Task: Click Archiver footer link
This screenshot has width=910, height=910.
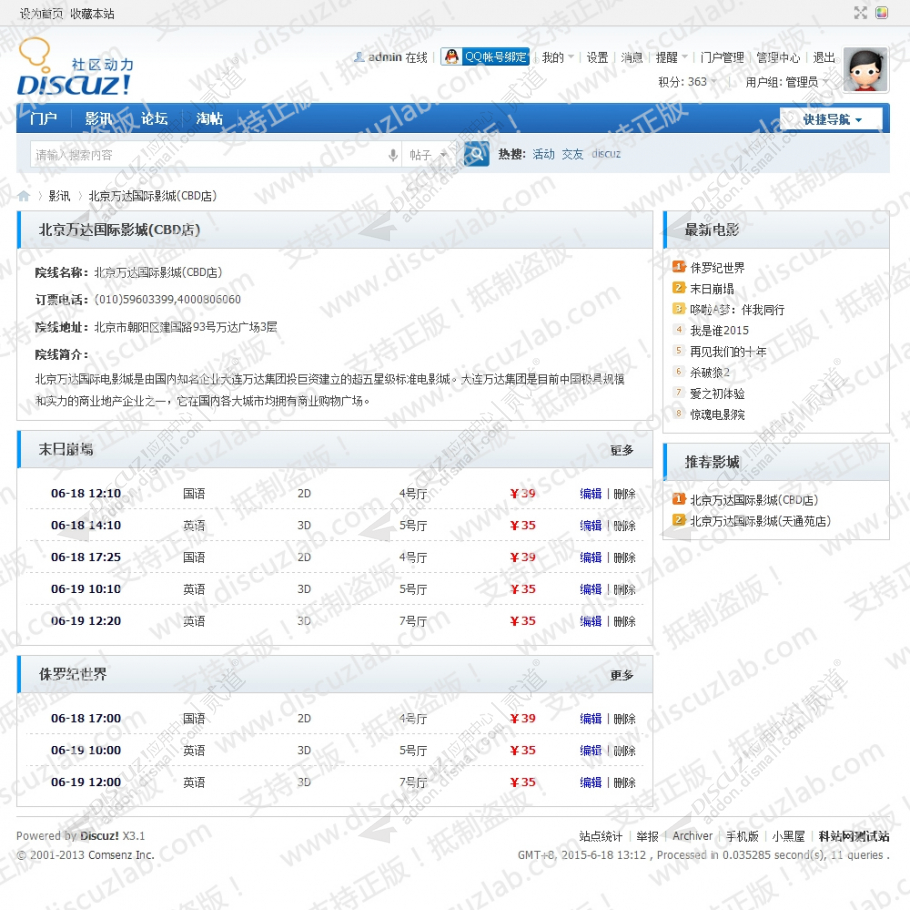Action: click(x=692, y=836)
